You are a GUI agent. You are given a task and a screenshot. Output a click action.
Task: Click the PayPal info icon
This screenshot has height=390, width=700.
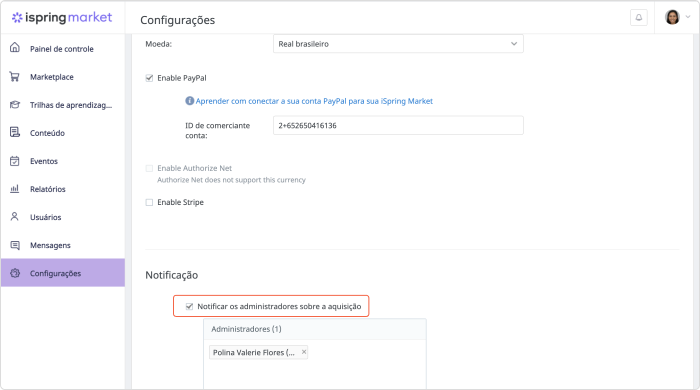(x=189, y=101)
